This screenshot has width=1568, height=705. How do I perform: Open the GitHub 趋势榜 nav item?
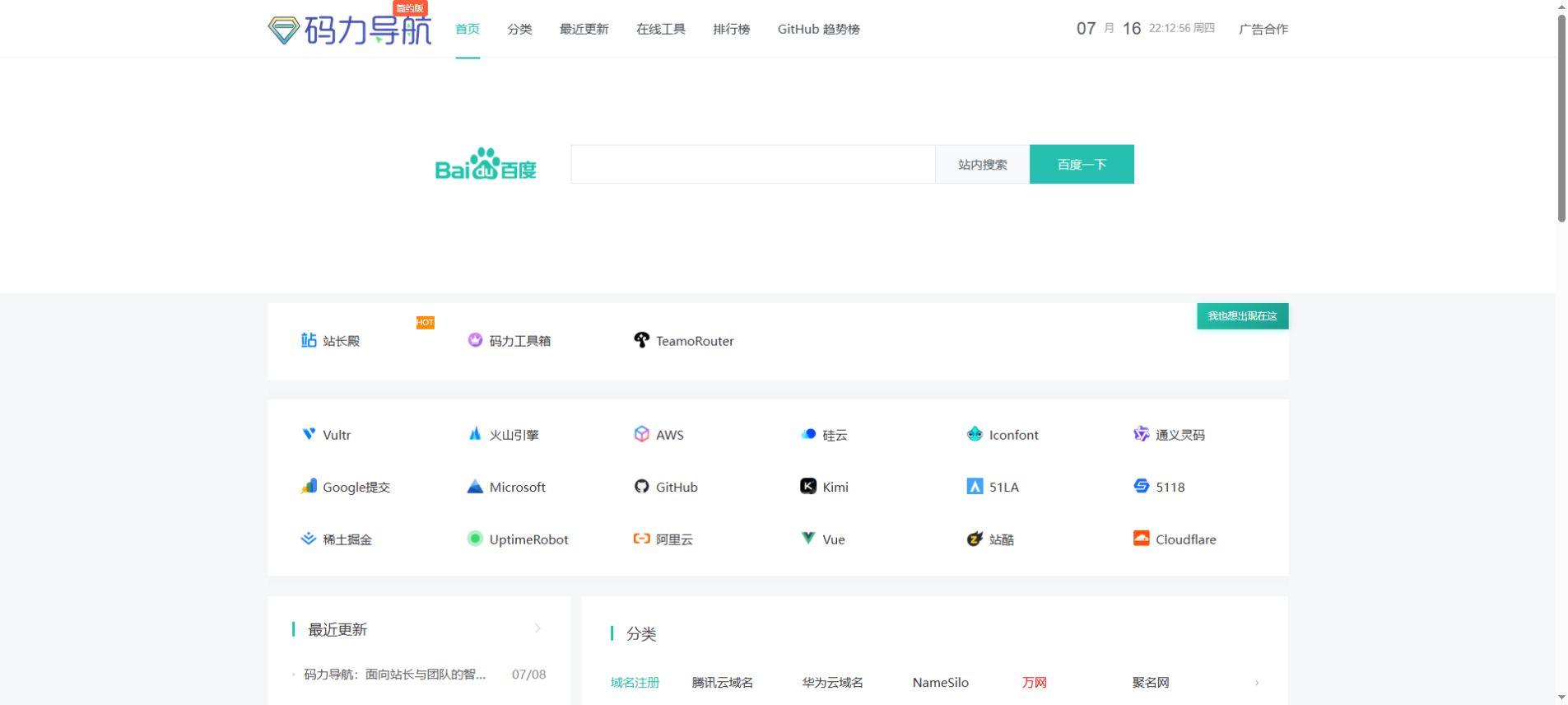click(x=819, y=29)
